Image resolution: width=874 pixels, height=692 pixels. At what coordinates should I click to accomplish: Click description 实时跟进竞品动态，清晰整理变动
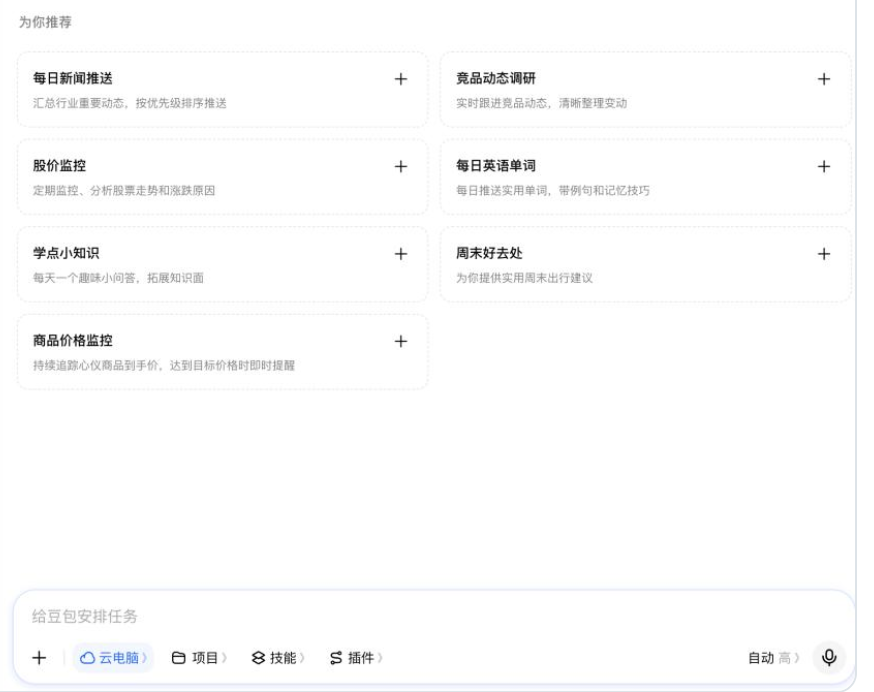pos(541,103)
